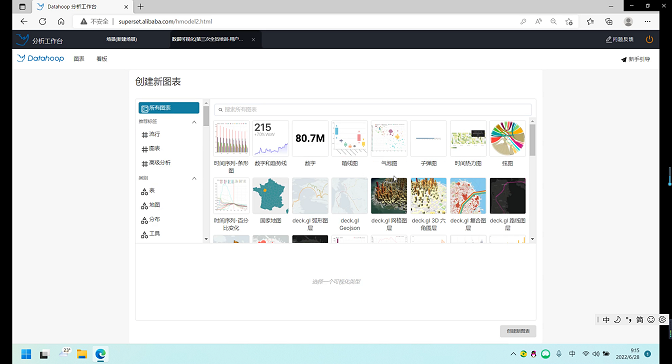Click the category sidebar scrollbar thumb

click(x=206, y=116)
